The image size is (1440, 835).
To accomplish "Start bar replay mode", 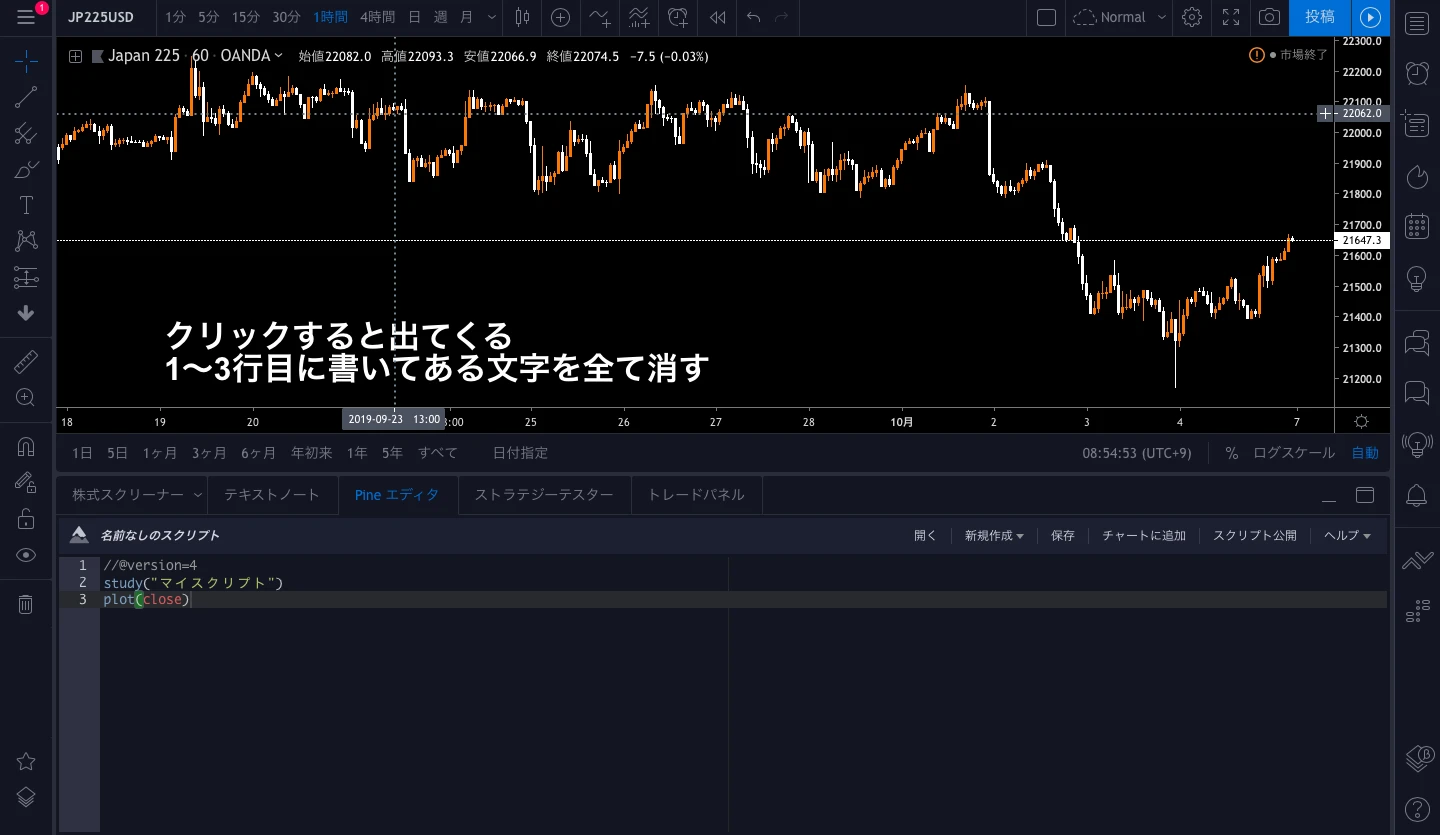I will click(716, 18).
